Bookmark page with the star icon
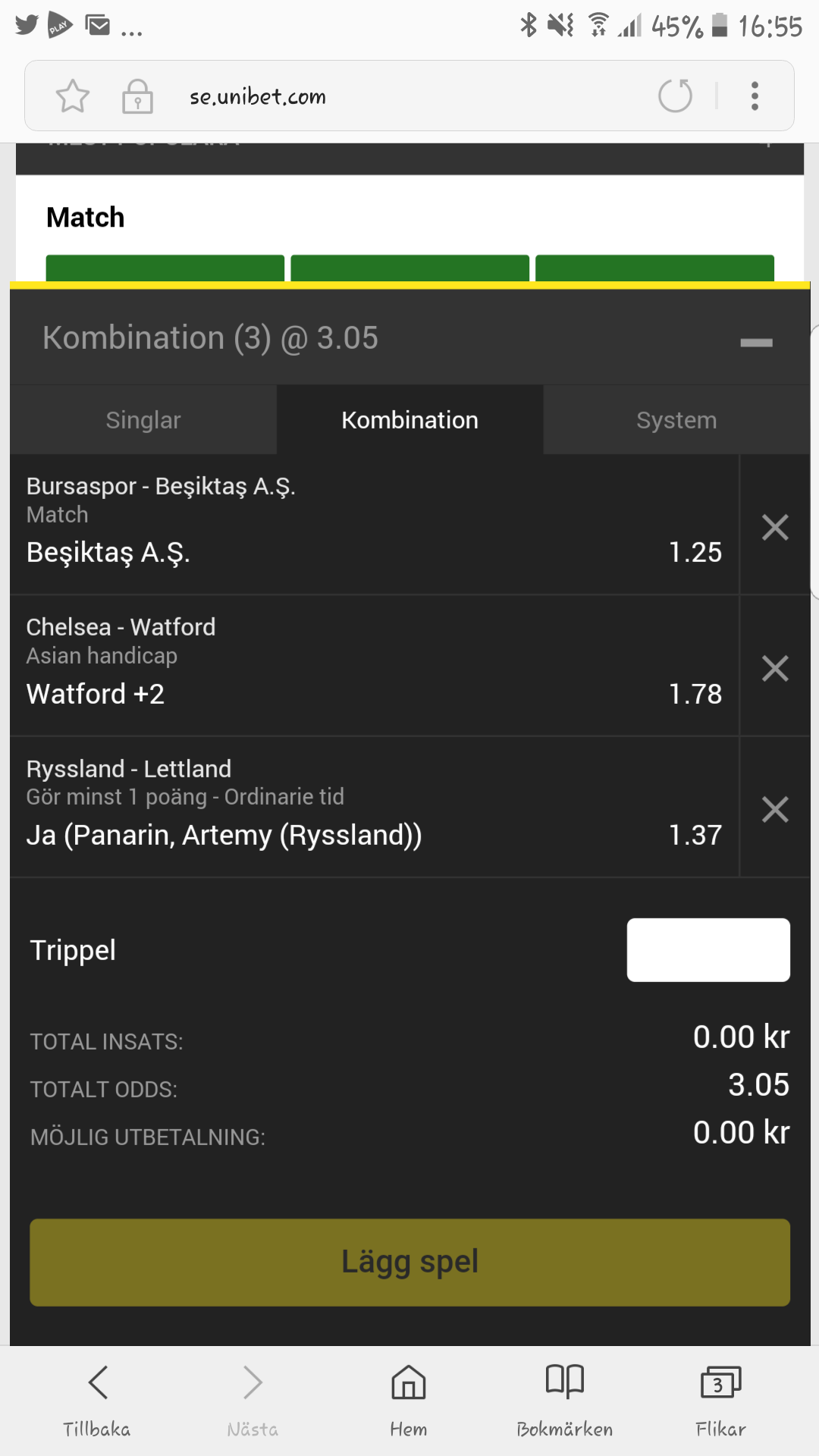This screenshot has width=819, height=1456. click(x=73, y=96)
